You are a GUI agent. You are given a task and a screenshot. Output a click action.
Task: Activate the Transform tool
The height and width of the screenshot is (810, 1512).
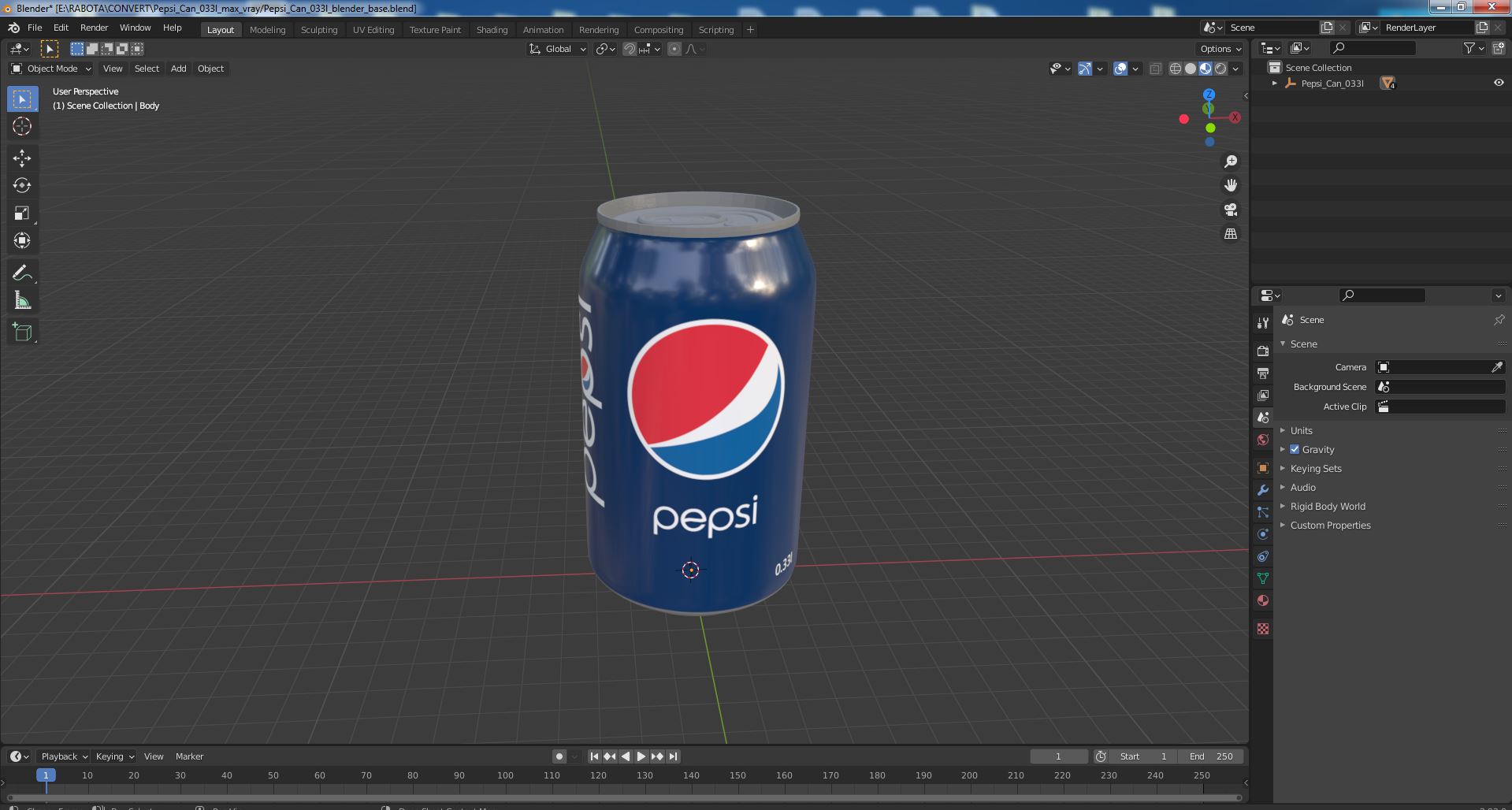(x=22, y=241)
